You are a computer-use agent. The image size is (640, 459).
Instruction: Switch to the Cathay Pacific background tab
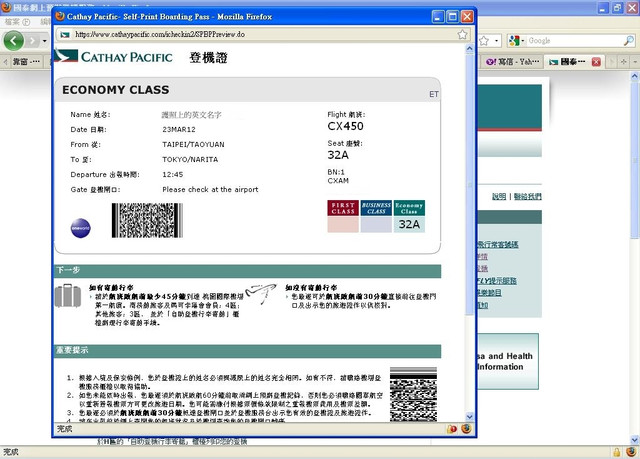coord(567,62)
